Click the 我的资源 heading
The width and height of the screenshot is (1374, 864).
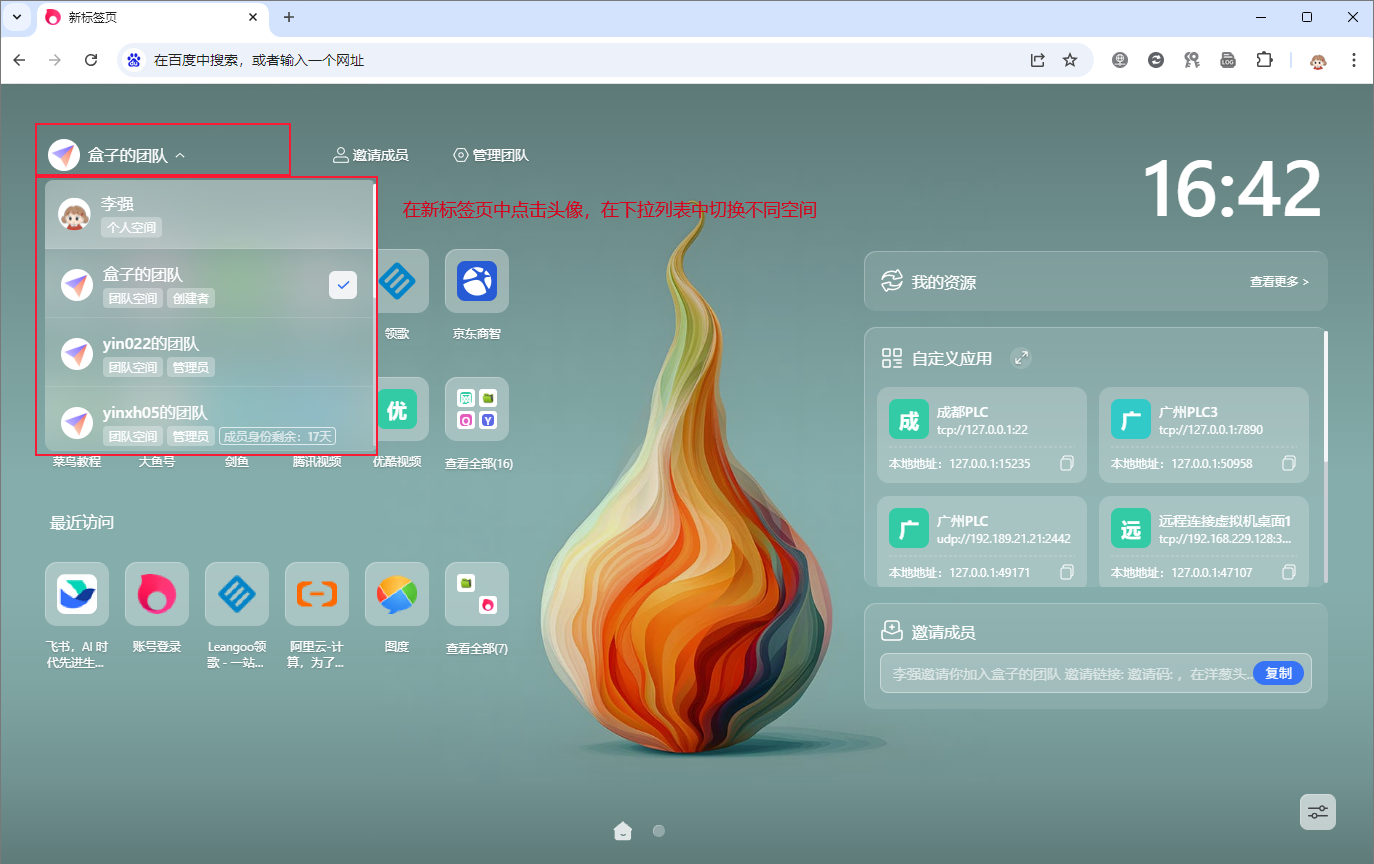[944, 282]
